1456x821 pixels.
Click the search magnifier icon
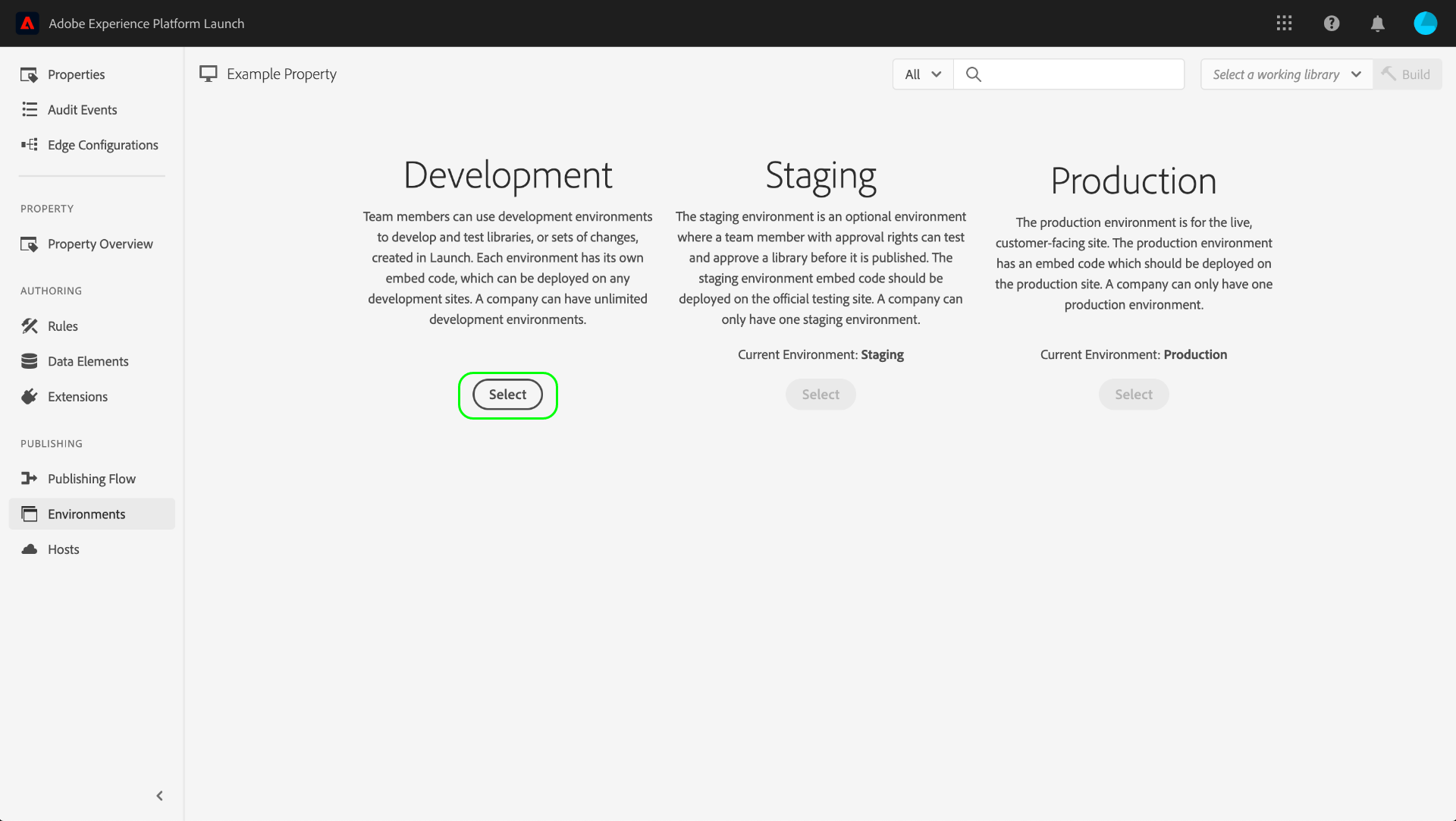974,74
